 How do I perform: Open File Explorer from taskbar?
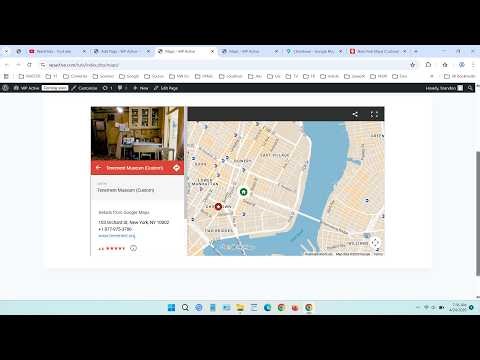pos(240,308)
